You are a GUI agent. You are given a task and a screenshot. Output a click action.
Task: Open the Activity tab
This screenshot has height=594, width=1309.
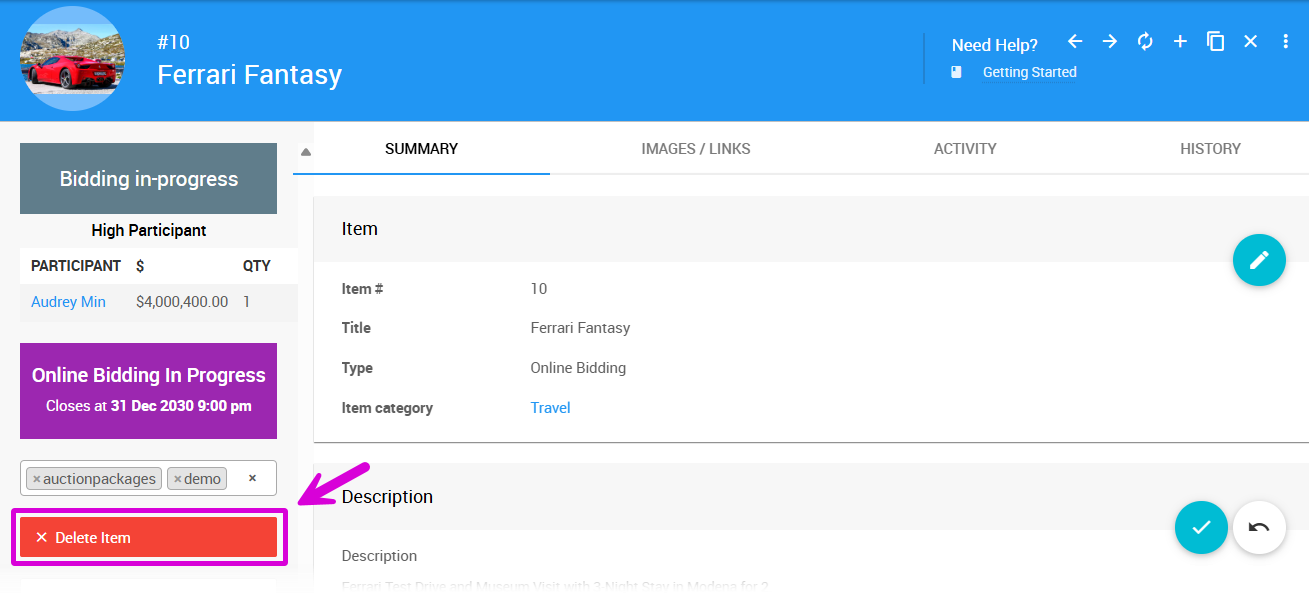coord(965,149)
